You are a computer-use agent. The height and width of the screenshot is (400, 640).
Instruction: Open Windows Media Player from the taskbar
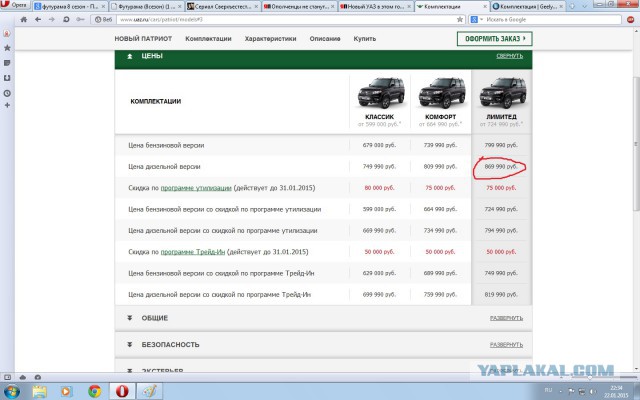(66, 392)
